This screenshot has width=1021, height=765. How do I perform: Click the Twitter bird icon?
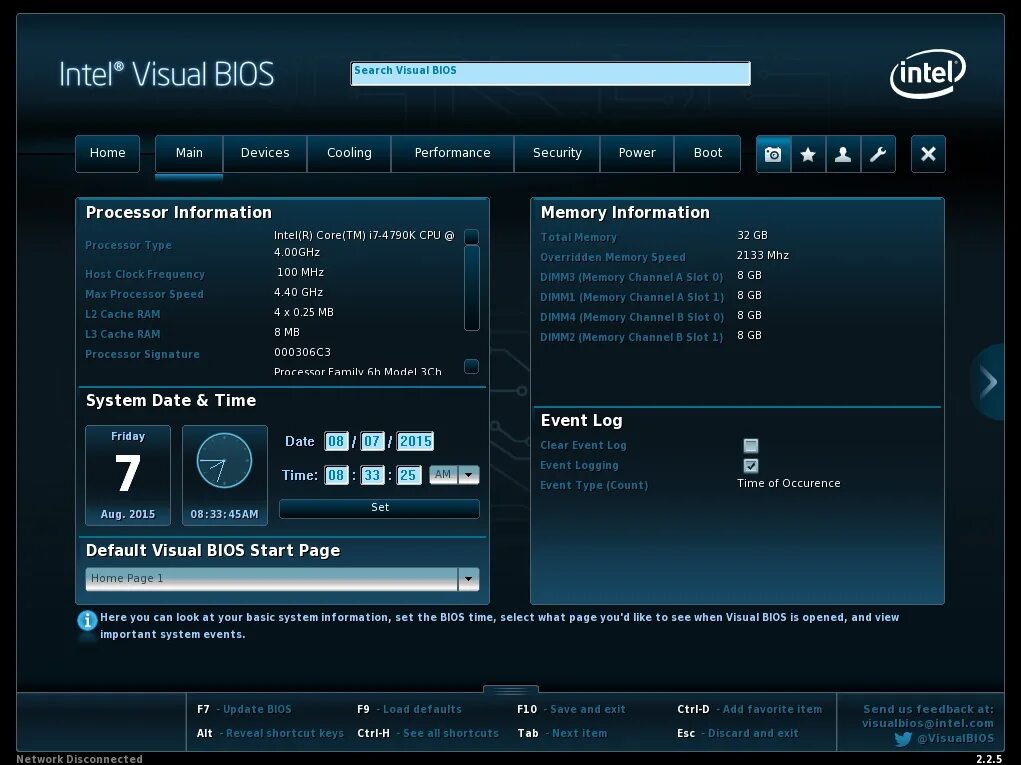pyautogui.click(x=903, y=739)
